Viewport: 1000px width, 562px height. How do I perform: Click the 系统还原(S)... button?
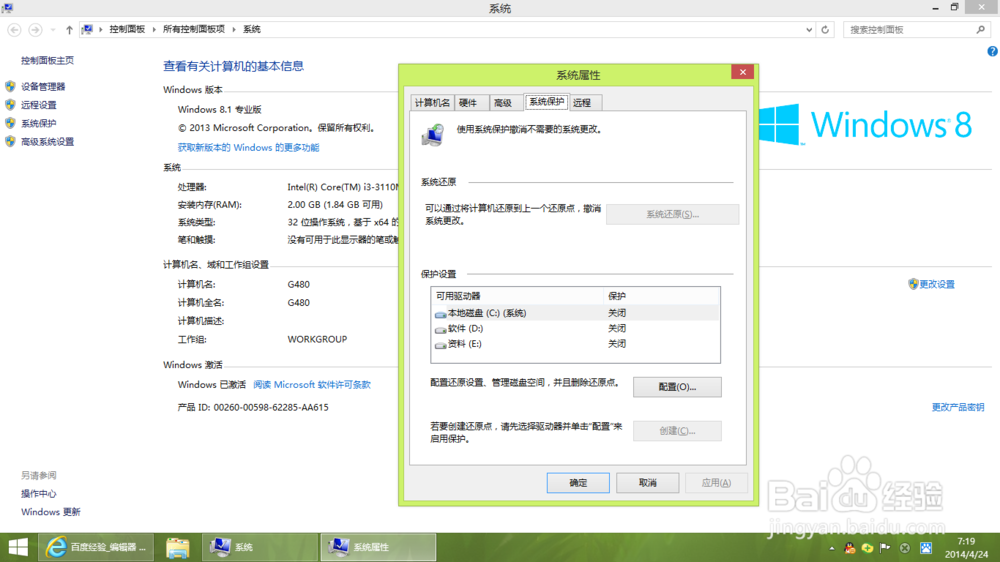pyautogui.click(x=672, y=214)
